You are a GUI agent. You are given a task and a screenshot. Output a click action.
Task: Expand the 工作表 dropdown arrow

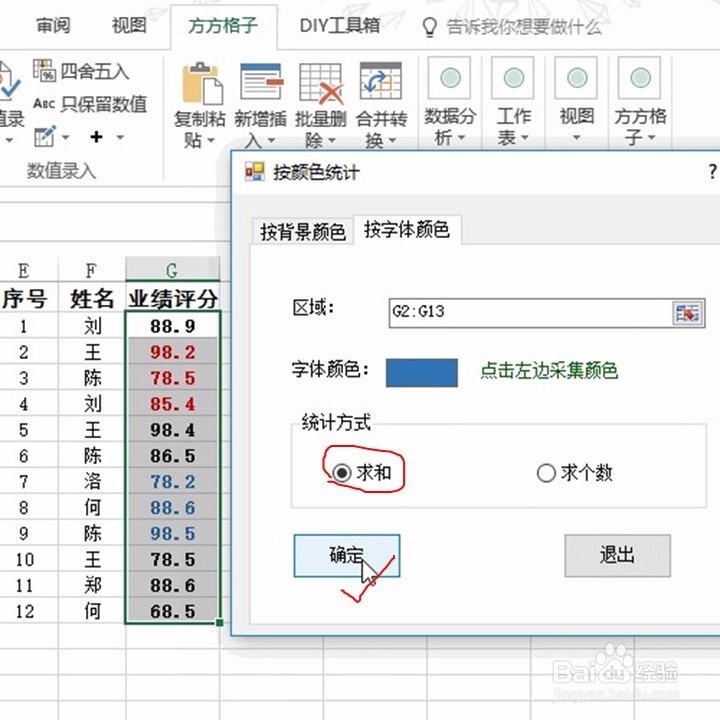pyautogui.click(x=524, y=137)
